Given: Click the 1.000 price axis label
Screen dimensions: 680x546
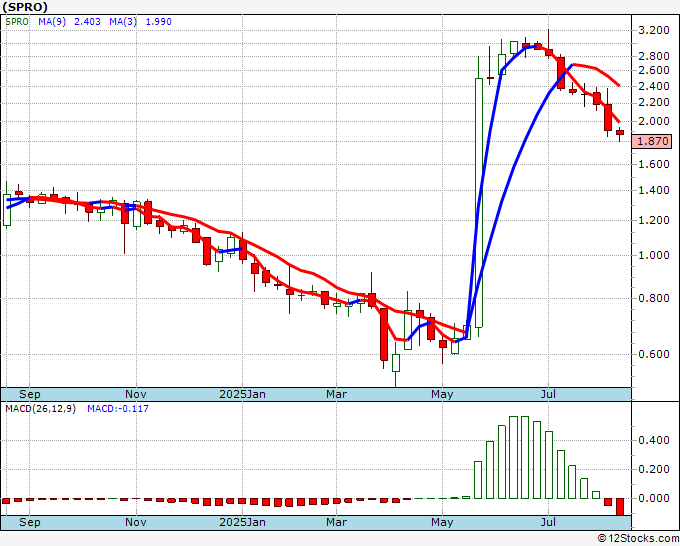Looking at the screenshot, I should pyautogui.click(x=654, y=255).
